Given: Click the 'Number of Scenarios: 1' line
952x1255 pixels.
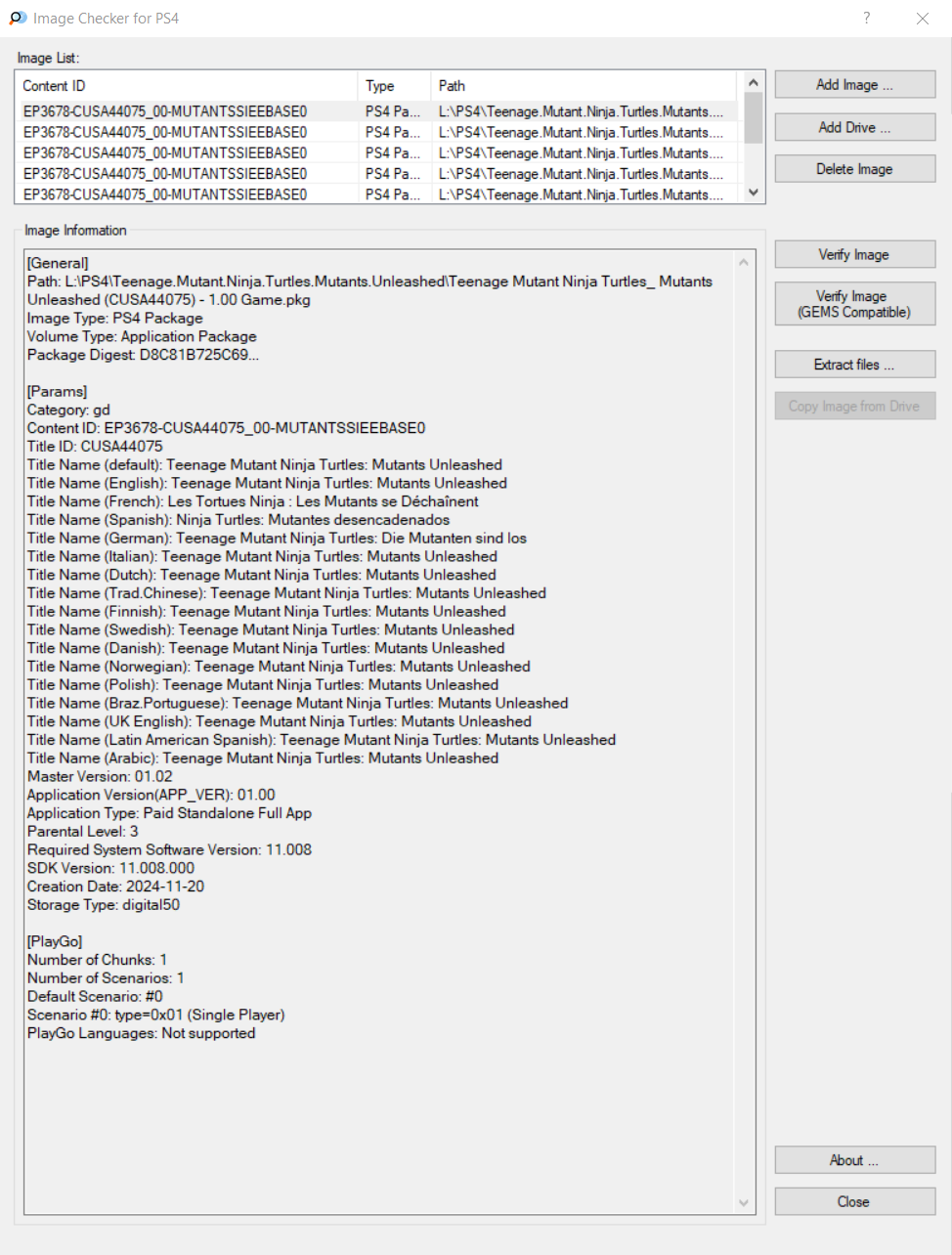Looking at the screenshot, I should tap(106, 978).
